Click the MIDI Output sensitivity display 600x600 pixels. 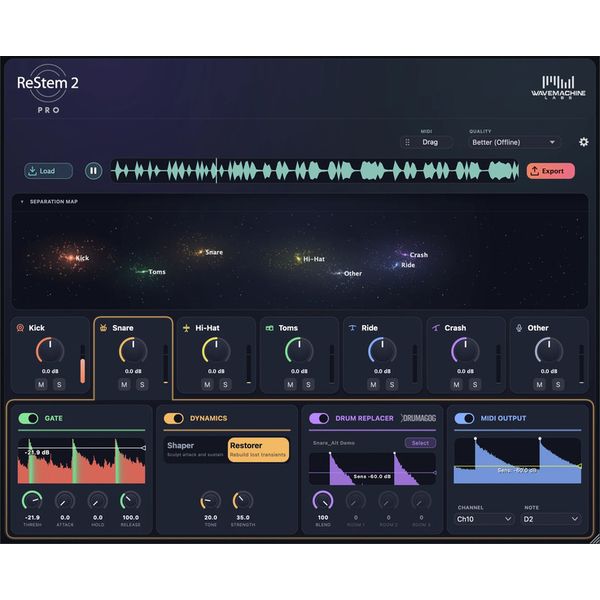(x=518, y=461)
